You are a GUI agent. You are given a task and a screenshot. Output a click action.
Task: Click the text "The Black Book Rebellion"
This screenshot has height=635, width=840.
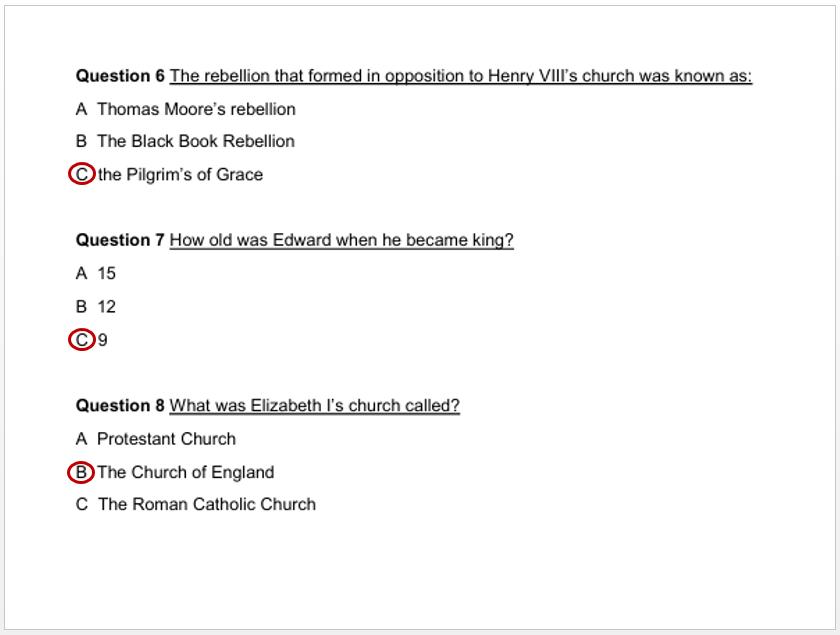pyautogui.click(x=195, y=141)
